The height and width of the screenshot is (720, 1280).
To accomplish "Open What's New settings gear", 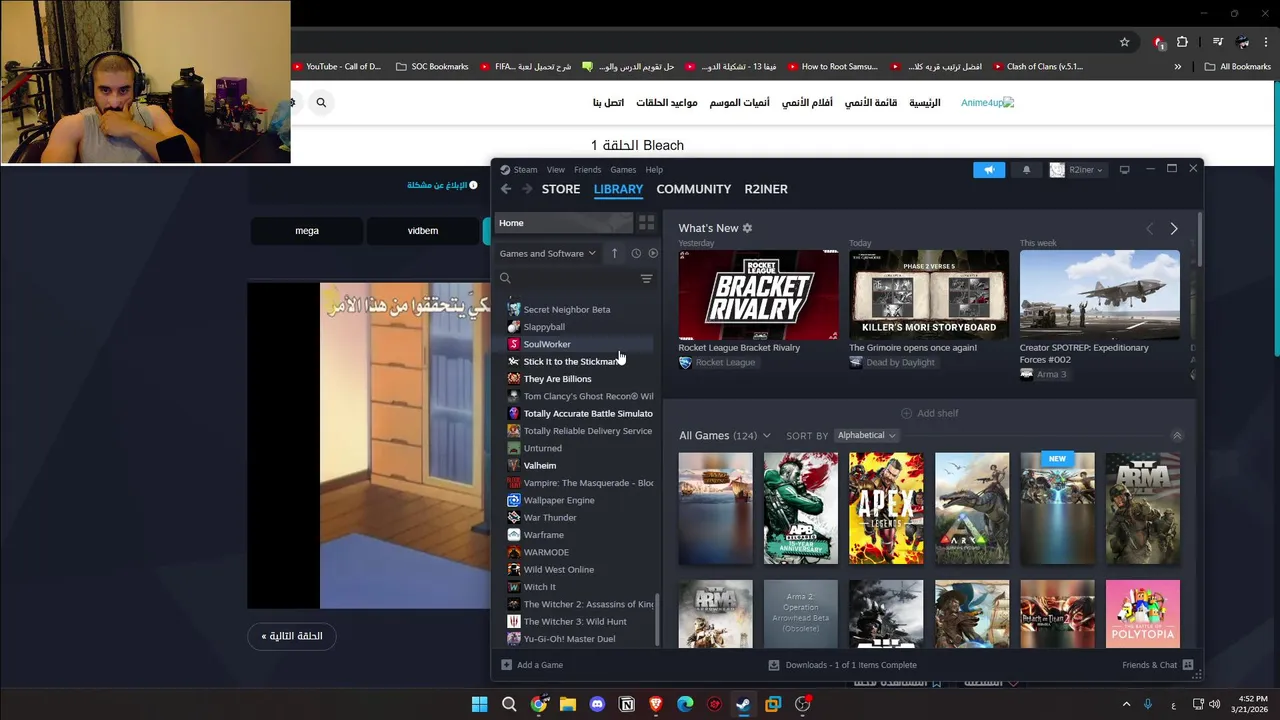I will click(x=747, y=228).
